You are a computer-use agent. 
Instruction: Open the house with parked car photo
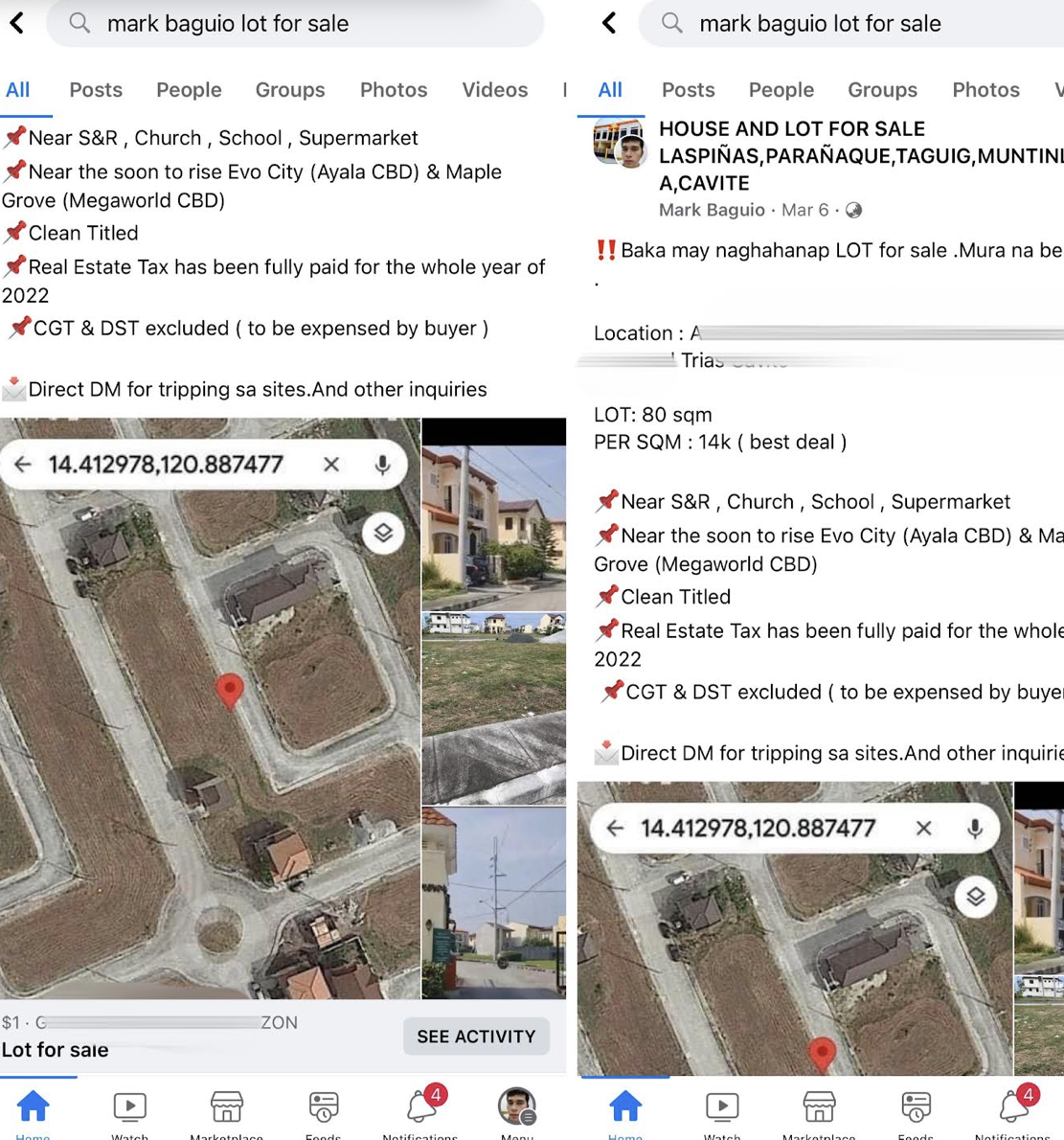point(494,514)
